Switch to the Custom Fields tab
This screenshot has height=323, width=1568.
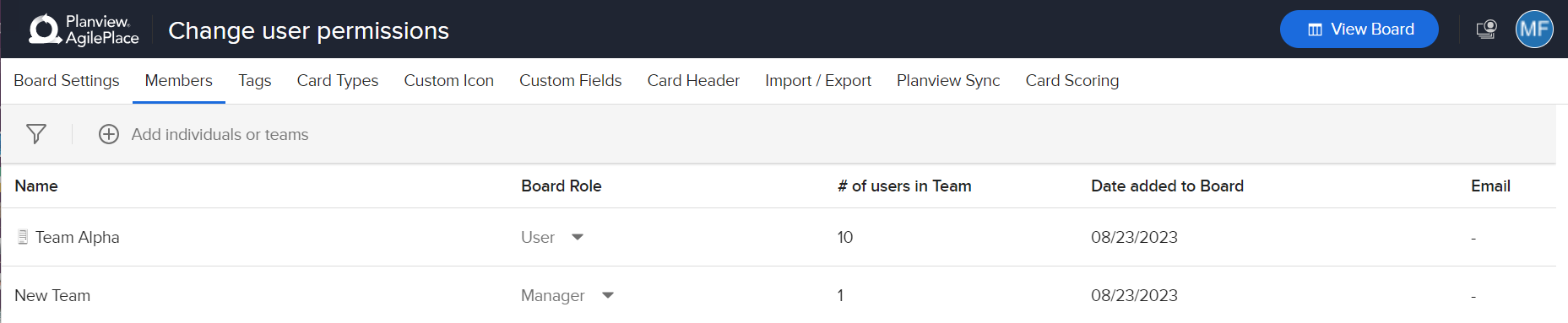pos(571,81)
